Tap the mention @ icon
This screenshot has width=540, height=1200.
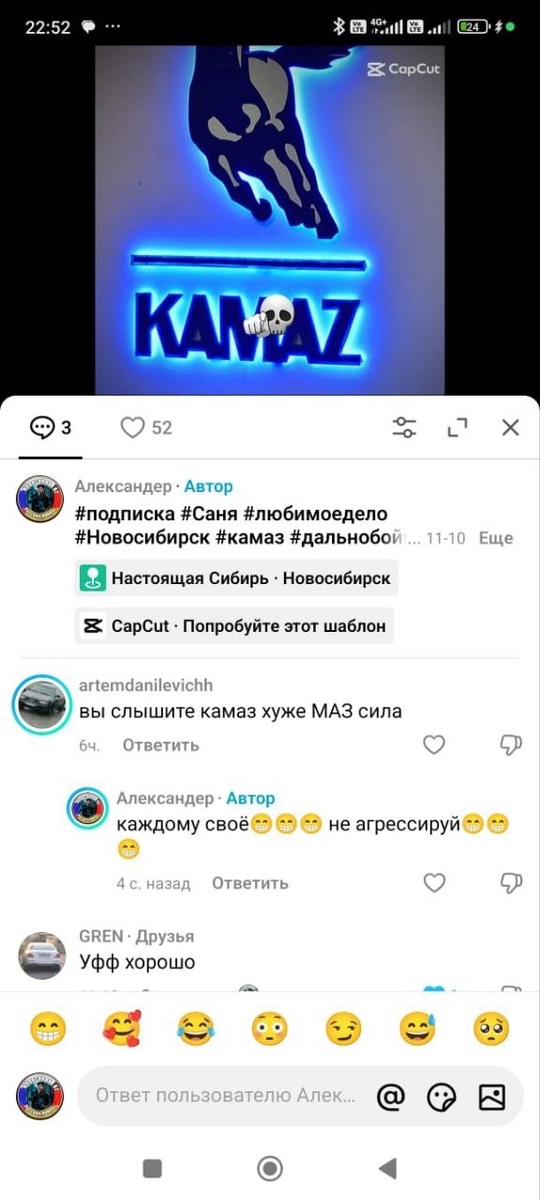(x=391, y=1096)
